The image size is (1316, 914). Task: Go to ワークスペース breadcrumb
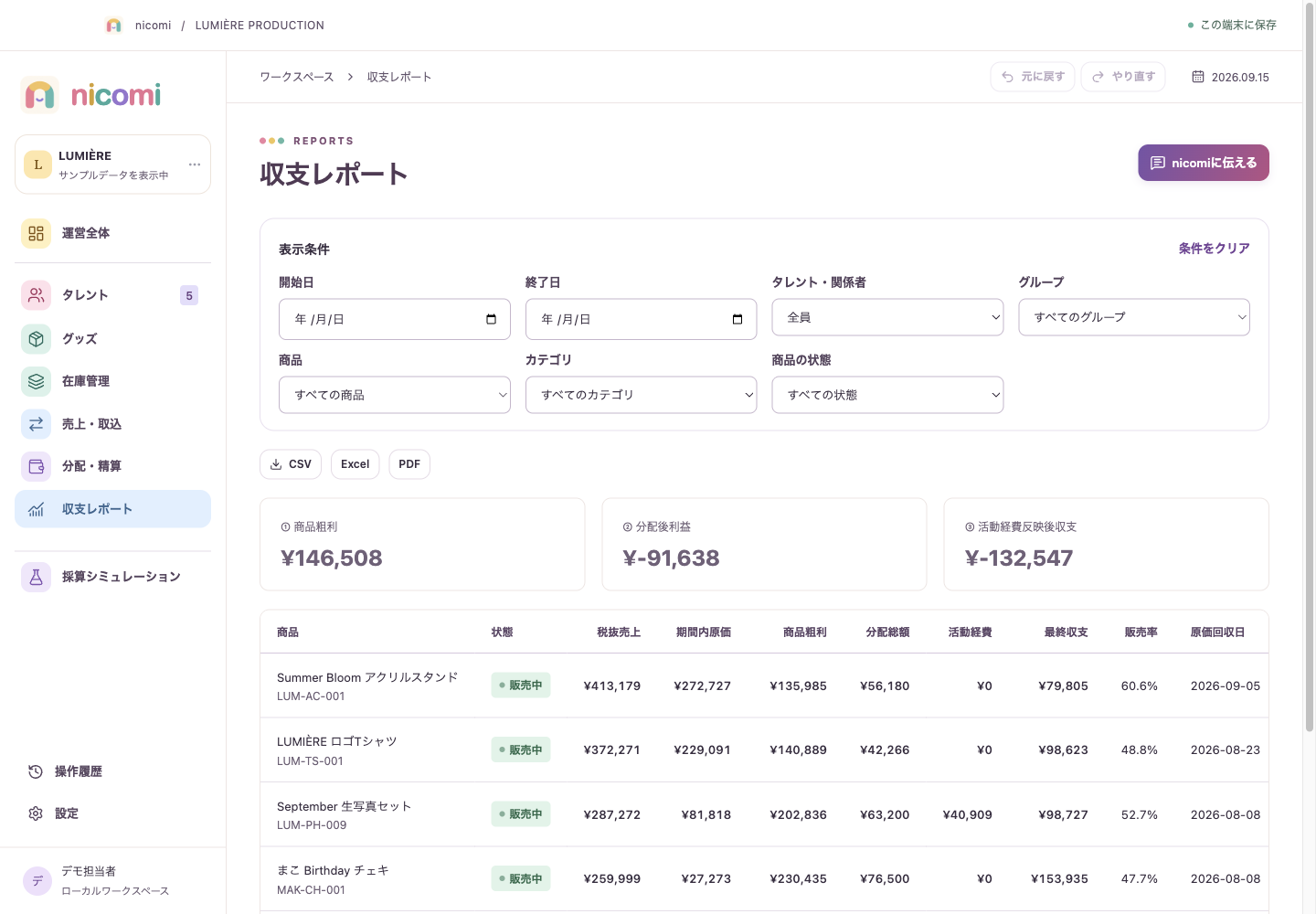click(297, 77)
